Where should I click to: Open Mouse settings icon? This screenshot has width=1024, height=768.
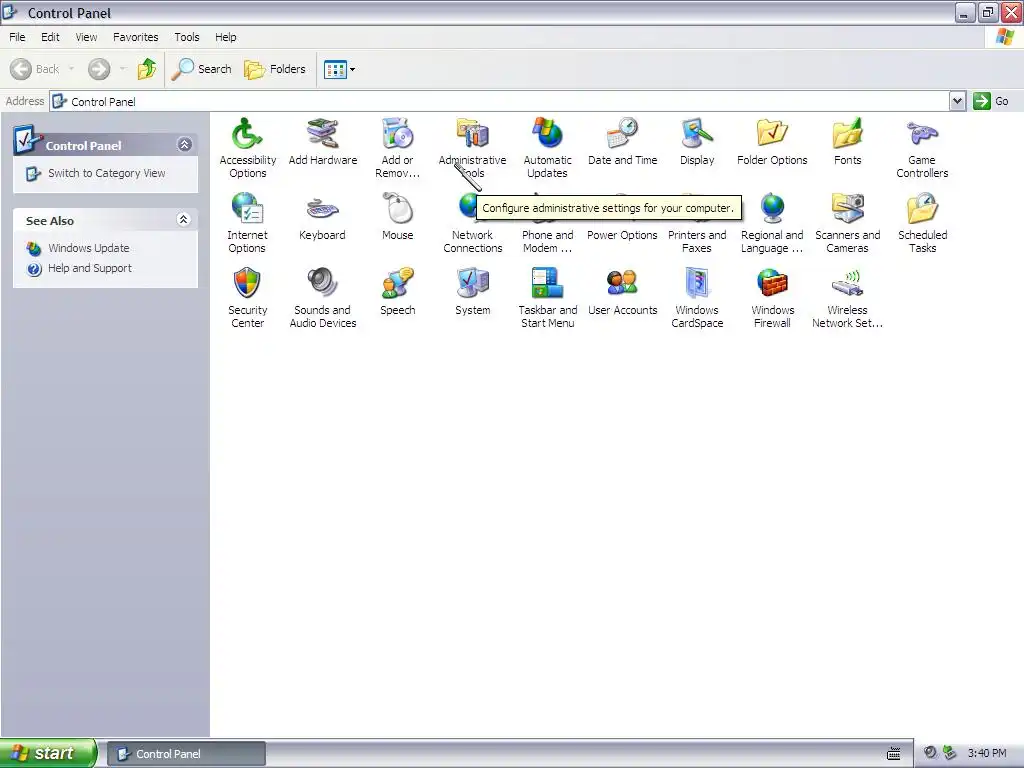(x=397, y=216)
